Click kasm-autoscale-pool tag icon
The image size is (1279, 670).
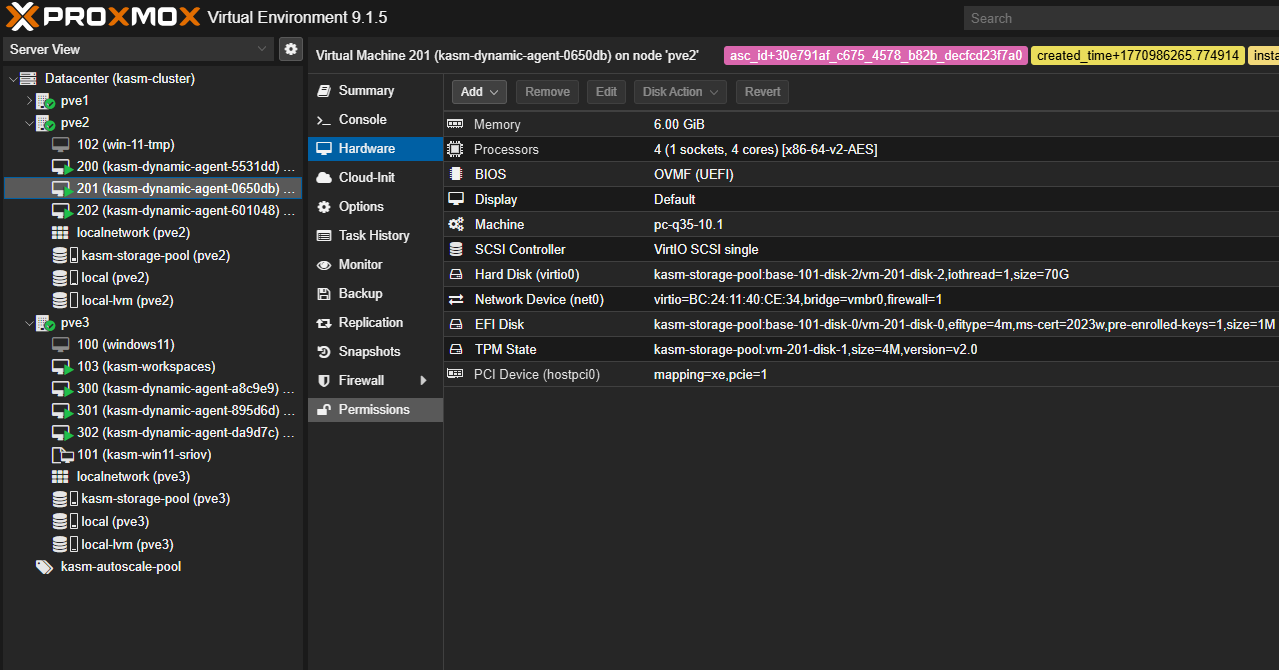point(44,567)
